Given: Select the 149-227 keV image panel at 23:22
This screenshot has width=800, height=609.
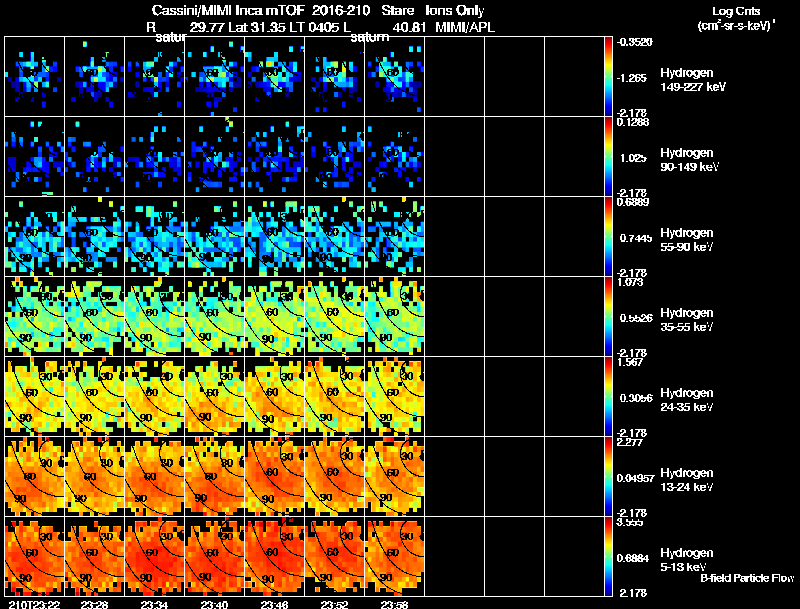Looking at the screenshot, I should (35, 77).
